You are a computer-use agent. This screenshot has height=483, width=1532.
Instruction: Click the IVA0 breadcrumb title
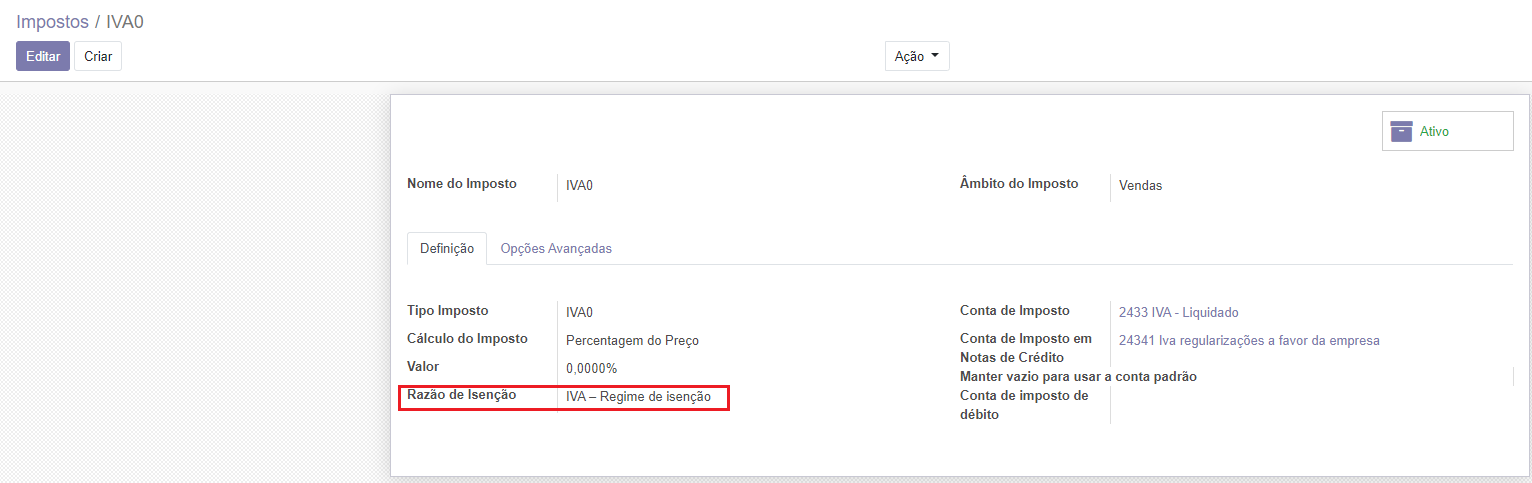[x=125, y=21]
